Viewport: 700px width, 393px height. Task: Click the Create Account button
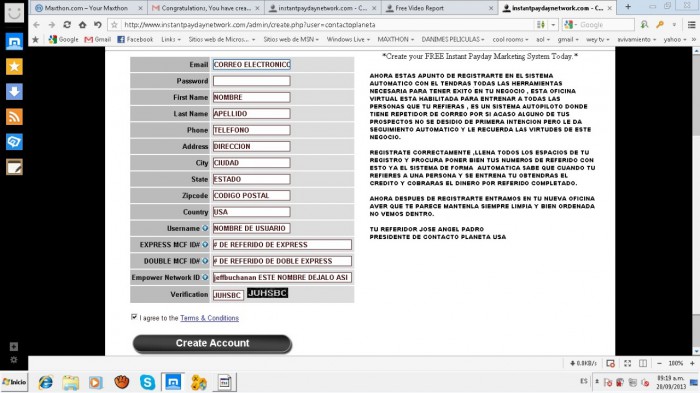(212, 343)
